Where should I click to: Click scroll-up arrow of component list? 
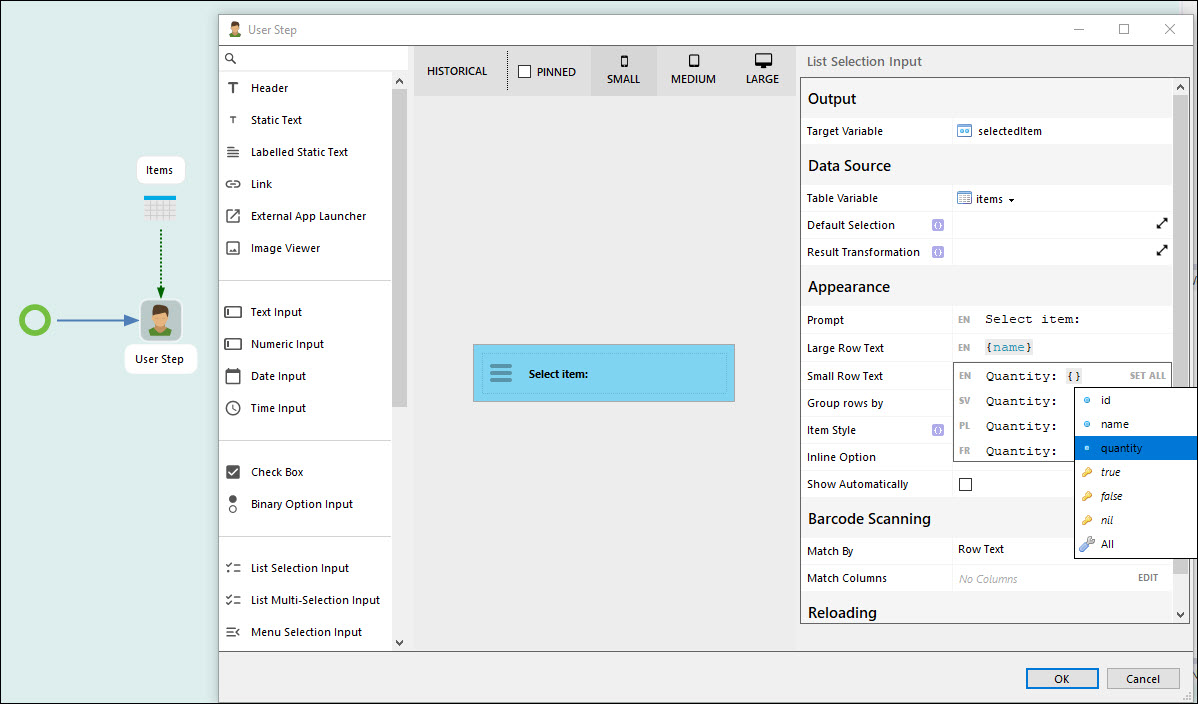click(x=399, y=81)
